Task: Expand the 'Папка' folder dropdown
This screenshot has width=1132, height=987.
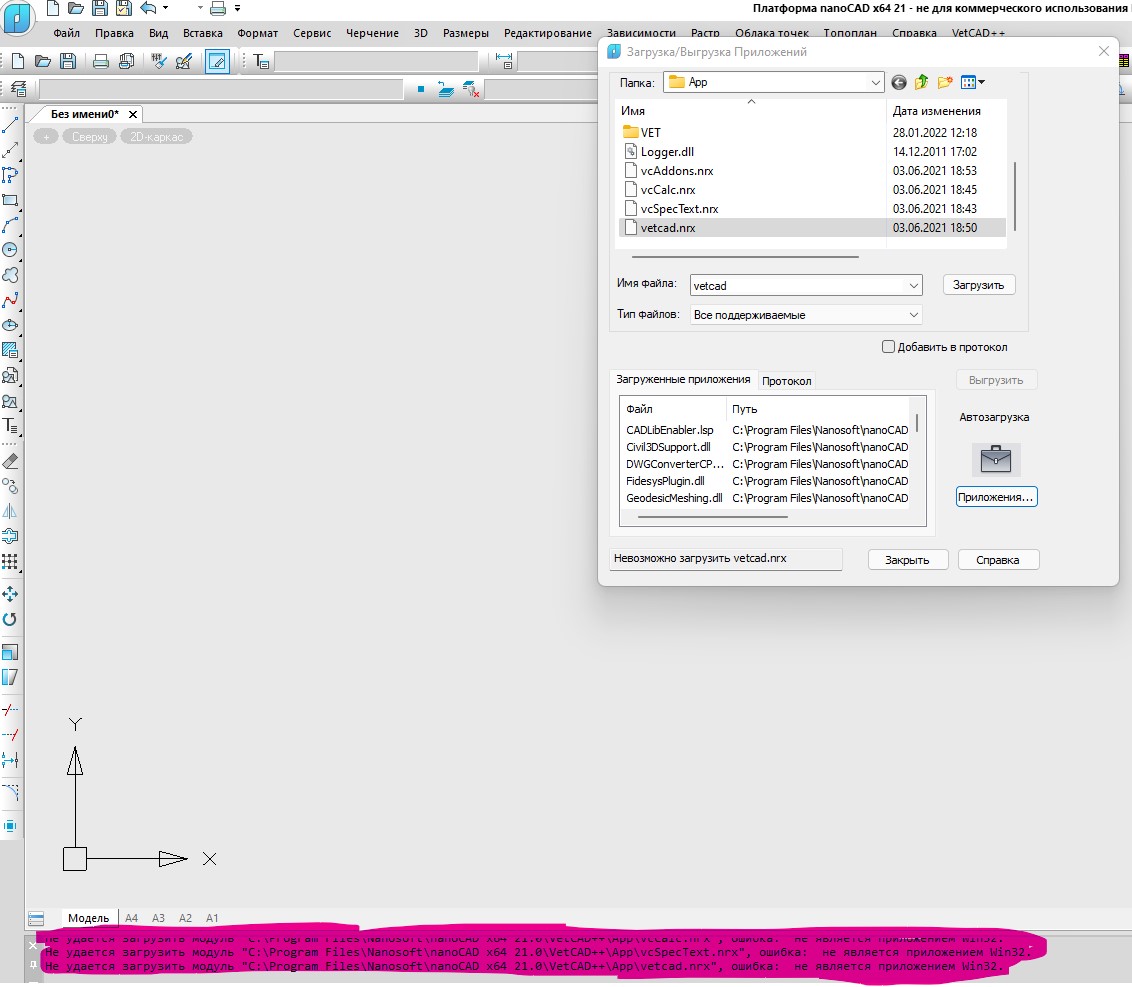Action: coord(875,82)
